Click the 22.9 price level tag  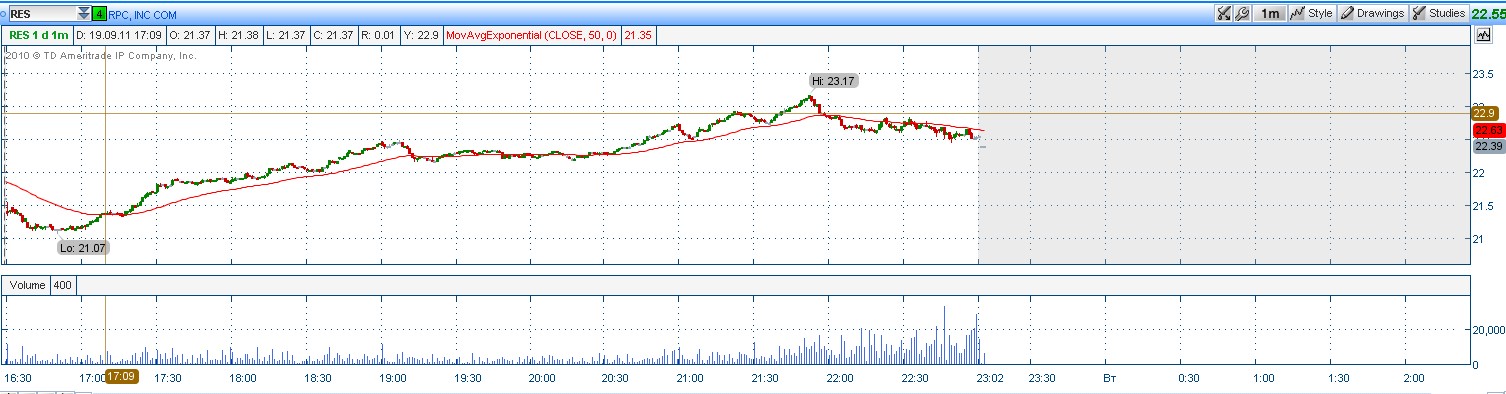point(1485,113)
